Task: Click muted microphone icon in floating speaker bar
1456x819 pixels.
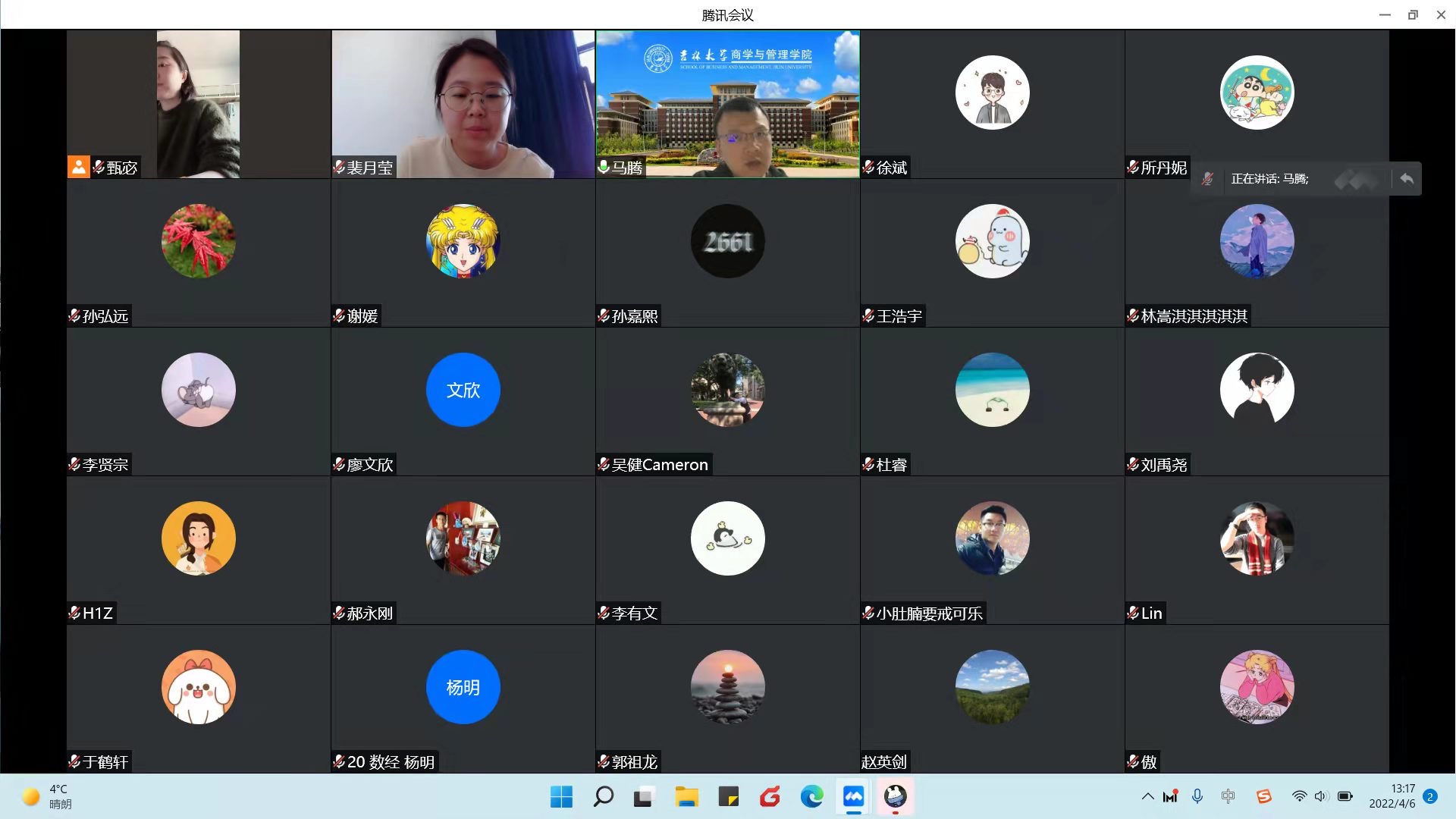Action: click(x=1207, y=179)
